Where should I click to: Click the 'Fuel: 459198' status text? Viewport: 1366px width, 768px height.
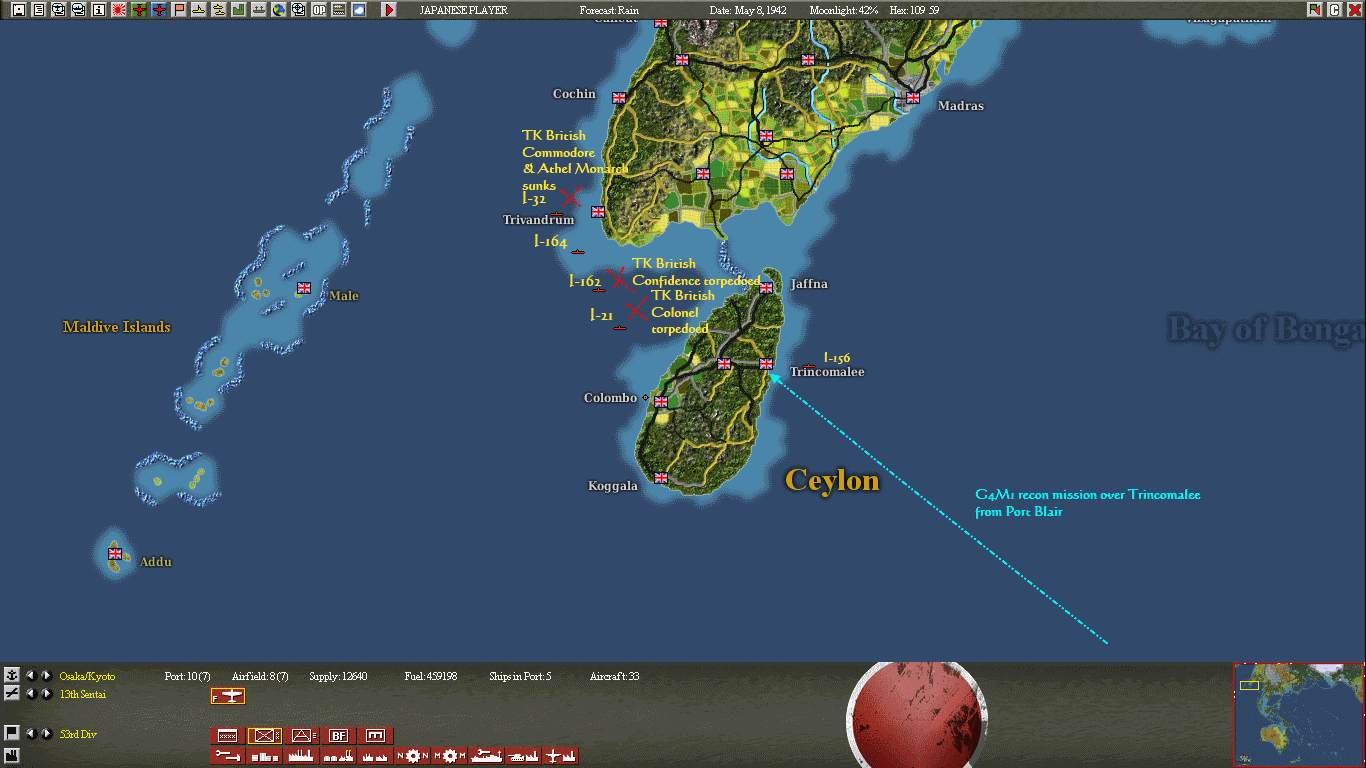(431, 677)
